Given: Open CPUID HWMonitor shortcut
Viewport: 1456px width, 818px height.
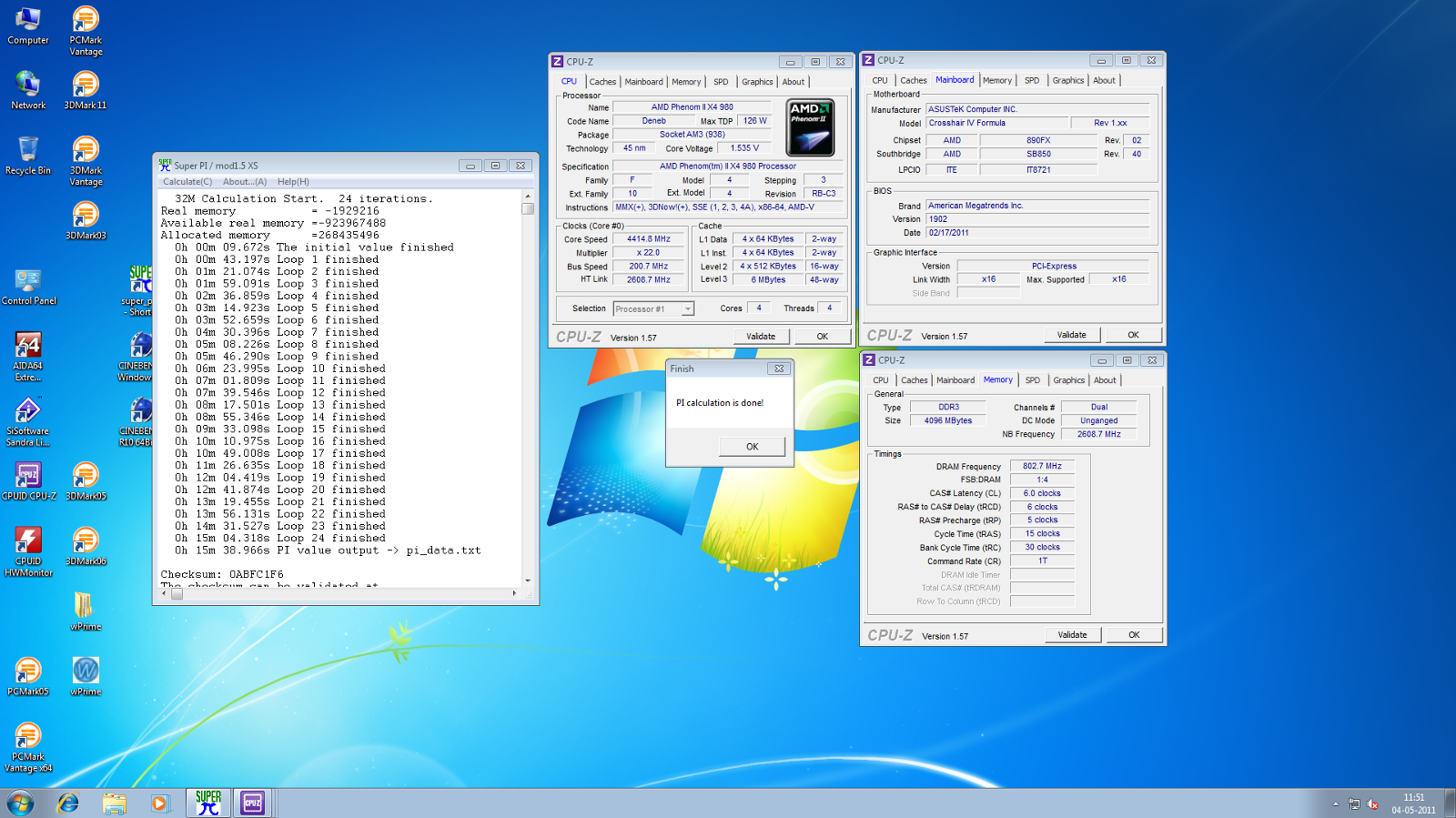Looking at the screenshot, I should pos(28,552).
